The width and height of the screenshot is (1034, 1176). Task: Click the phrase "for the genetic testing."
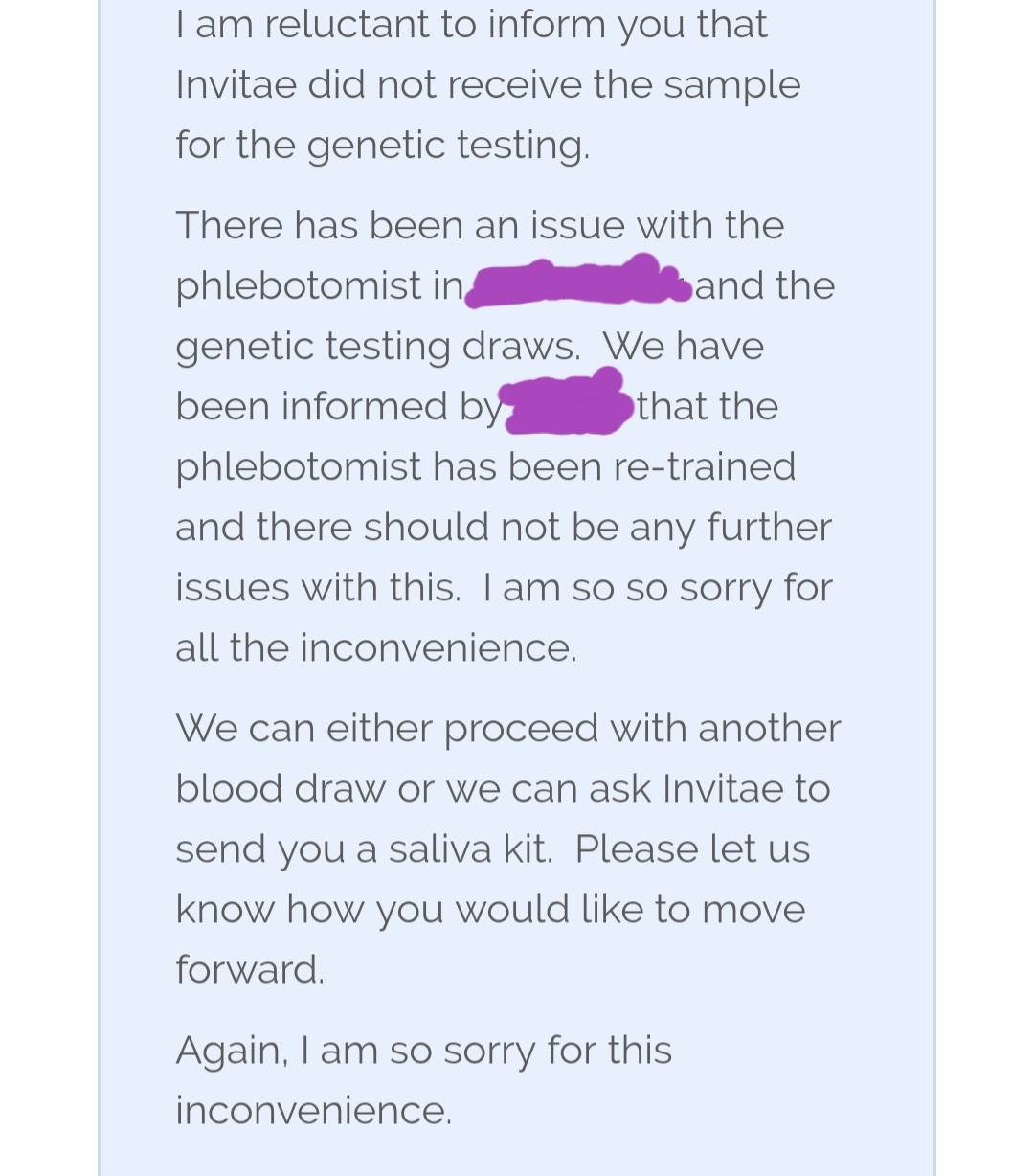pyautogui.click(x=382, y=146)
